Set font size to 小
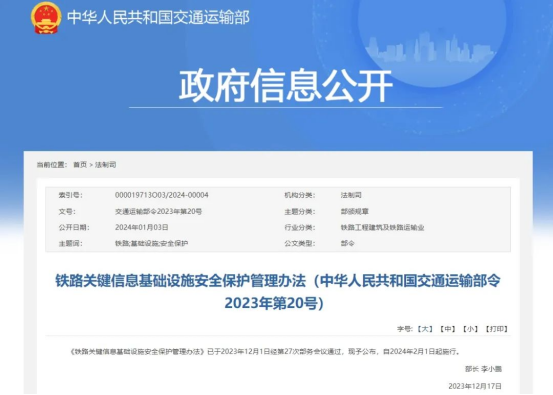Image resolution: width=553 pixels, height=395 pixels. point(470,329)
